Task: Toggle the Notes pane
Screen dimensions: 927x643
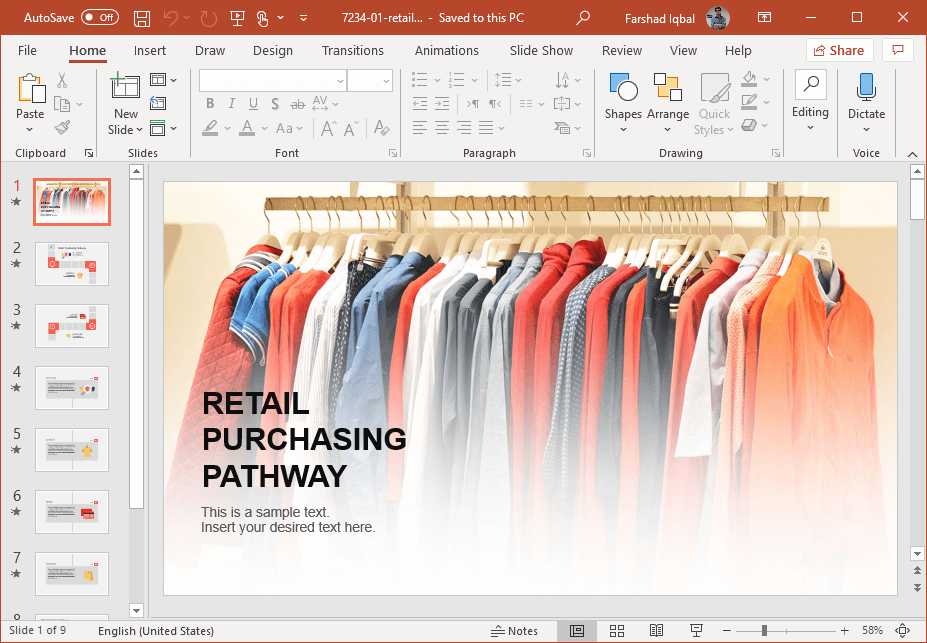Action: [x=515, y=631]
